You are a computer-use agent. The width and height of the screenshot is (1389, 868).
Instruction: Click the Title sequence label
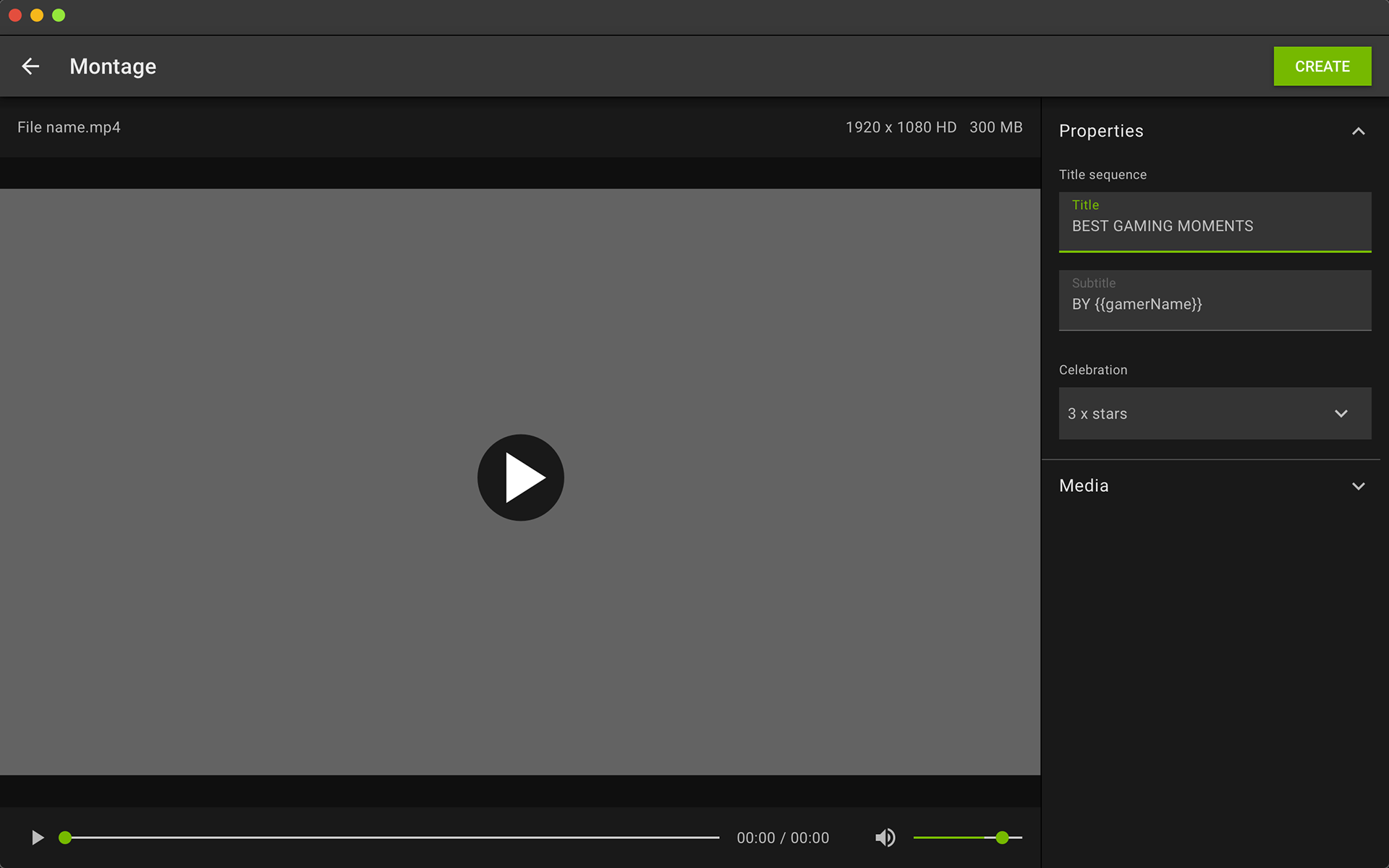(x=1103, y=174)
